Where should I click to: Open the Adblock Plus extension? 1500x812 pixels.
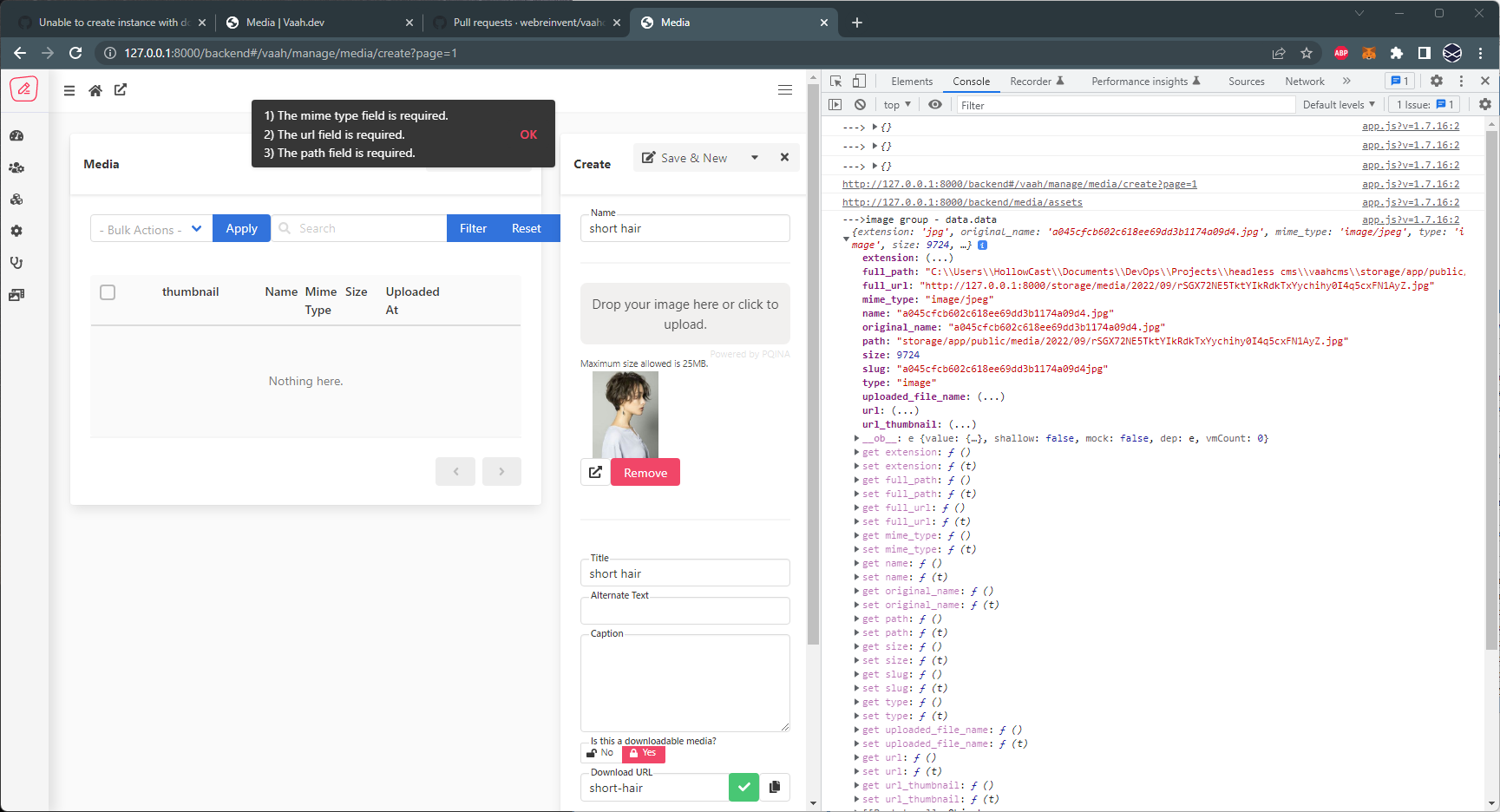(1341, 53)
